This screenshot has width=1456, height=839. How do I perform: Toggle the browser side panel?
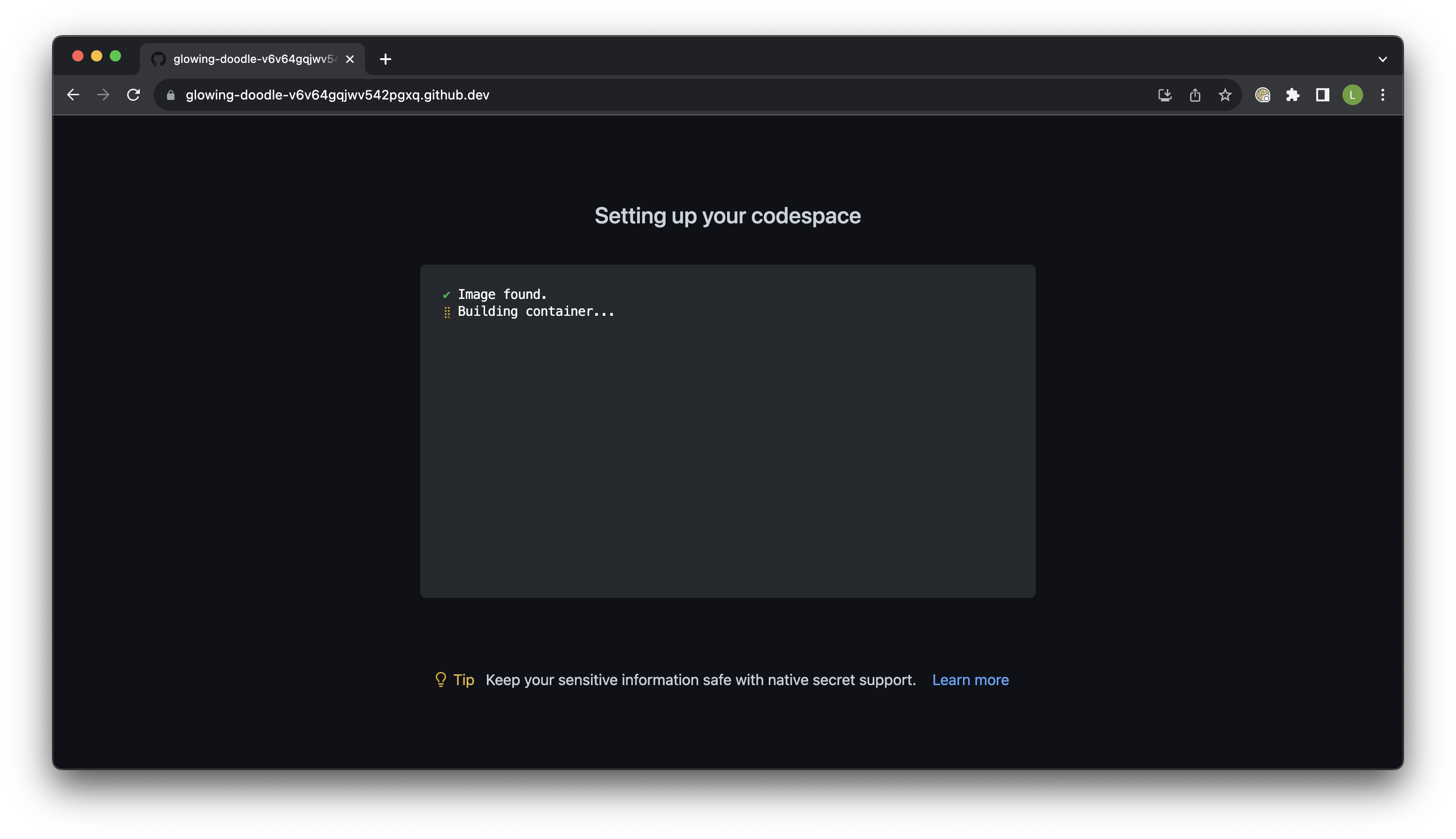1322,95
